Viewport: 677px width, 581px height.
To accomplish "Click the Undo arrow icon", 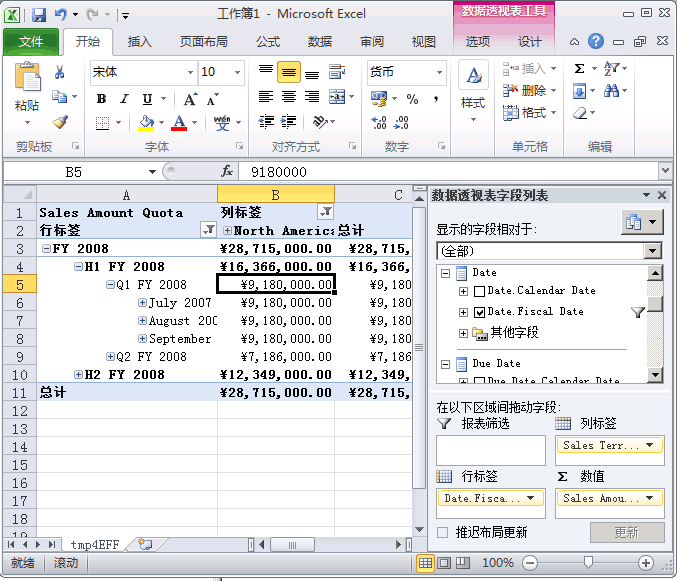I will (x=60, y=15).
